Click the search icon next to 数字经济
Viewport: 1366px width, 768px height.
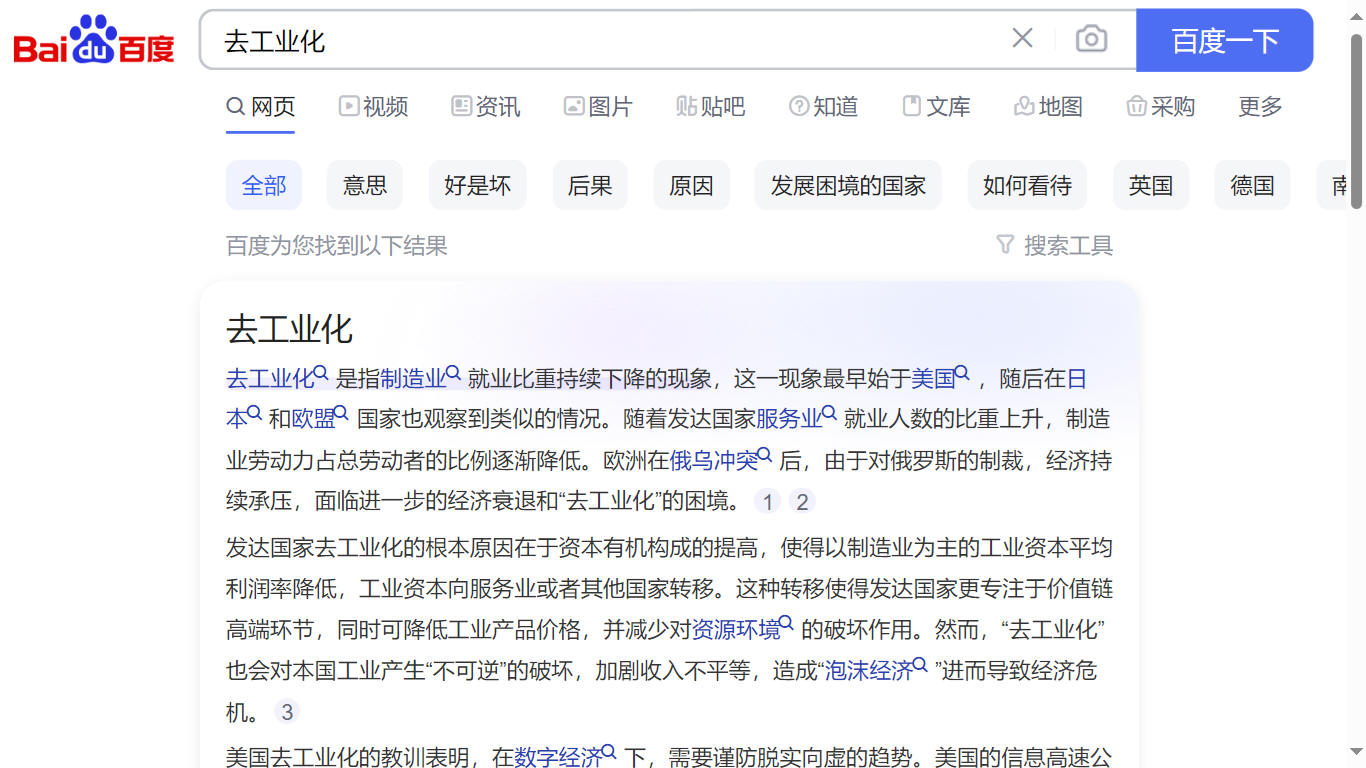609,752
